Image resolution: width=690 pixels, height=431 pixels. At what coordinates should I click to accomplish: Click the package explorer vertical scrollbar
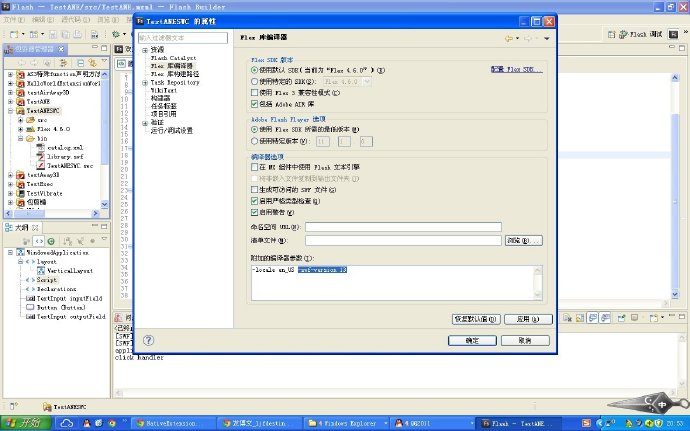click(105, 138)
